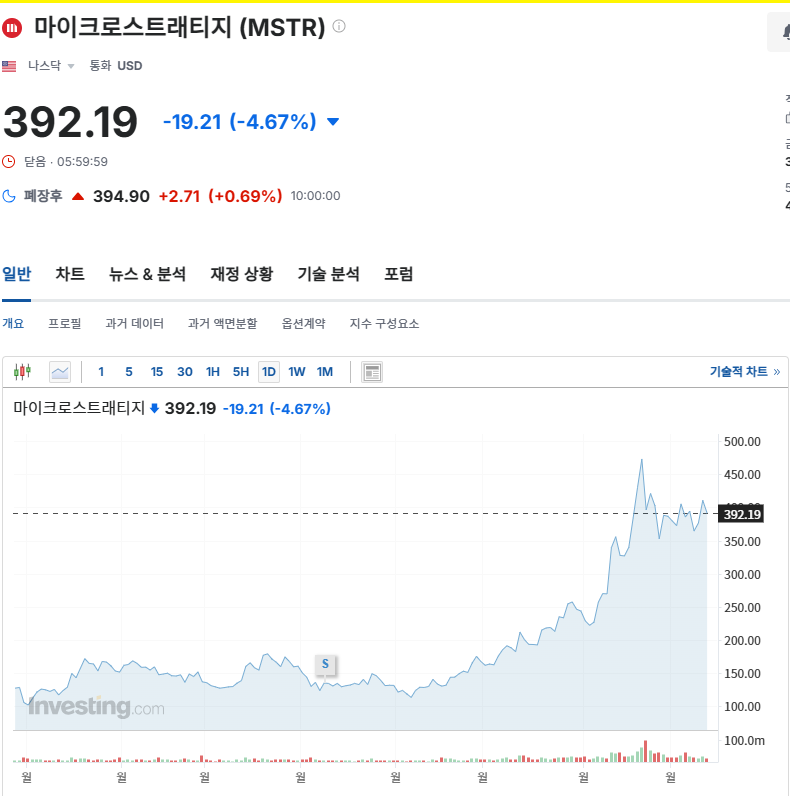790x796 pixels.
Task: Click the MSTR info circle icon
Action: click(x=339, y=26)
